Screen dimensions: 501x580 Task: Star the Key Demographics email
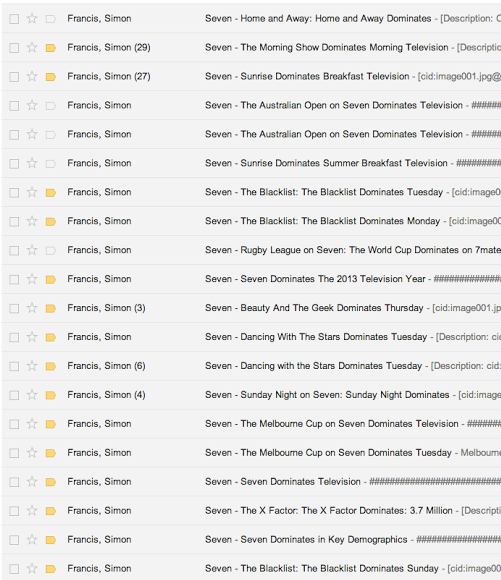click(32, 540)
